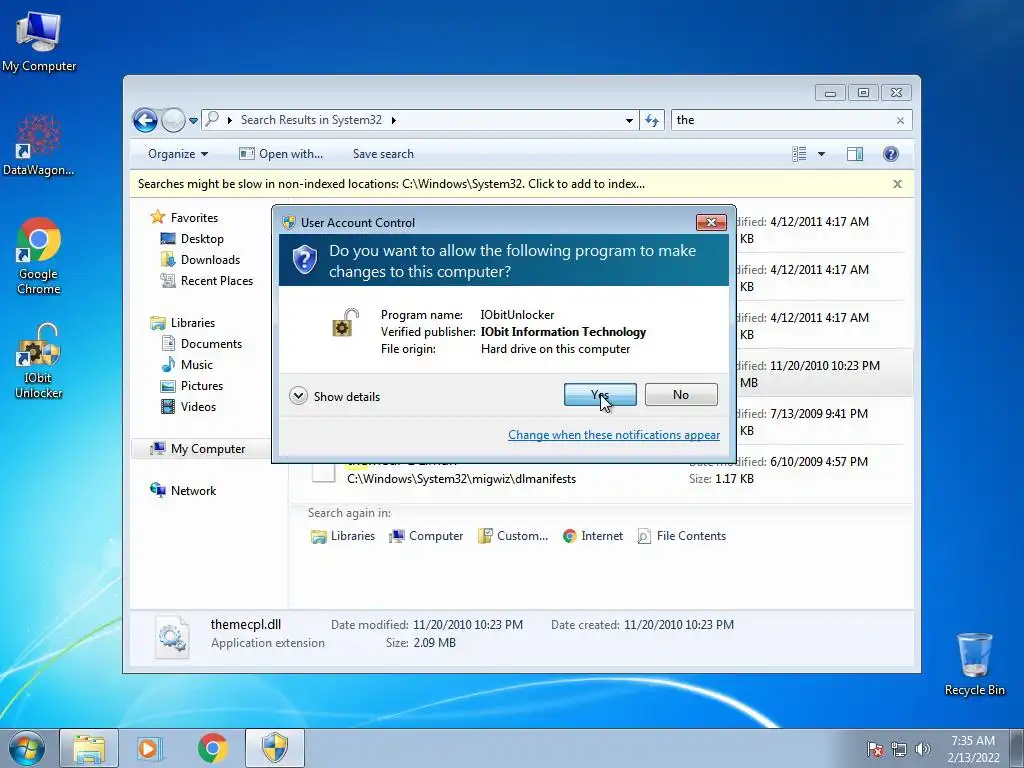Viewport: 1024px width, 768px height.
Task: Select Libraries in the navigation pane
Action: tap(182, 323)
